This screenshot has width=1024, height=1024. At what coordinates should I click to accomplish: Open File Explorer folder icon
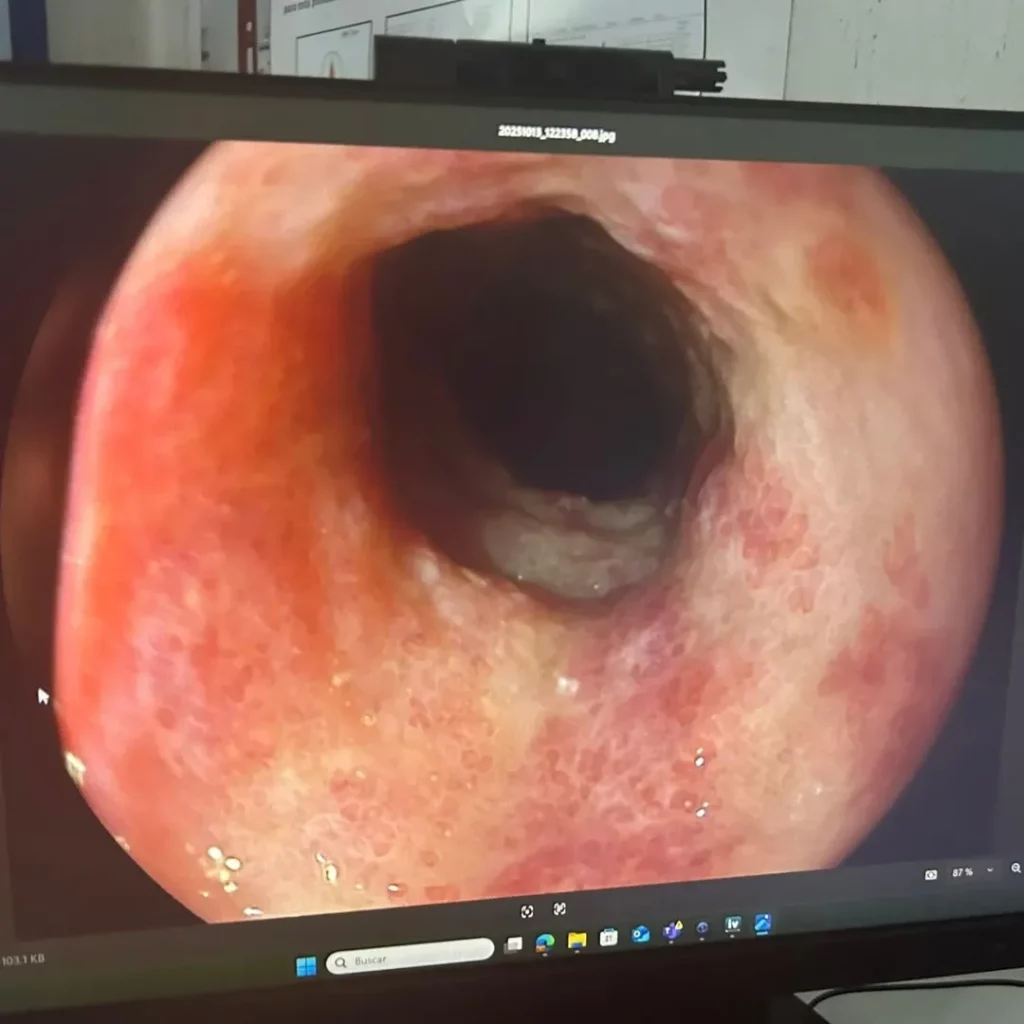coord(577,939)
